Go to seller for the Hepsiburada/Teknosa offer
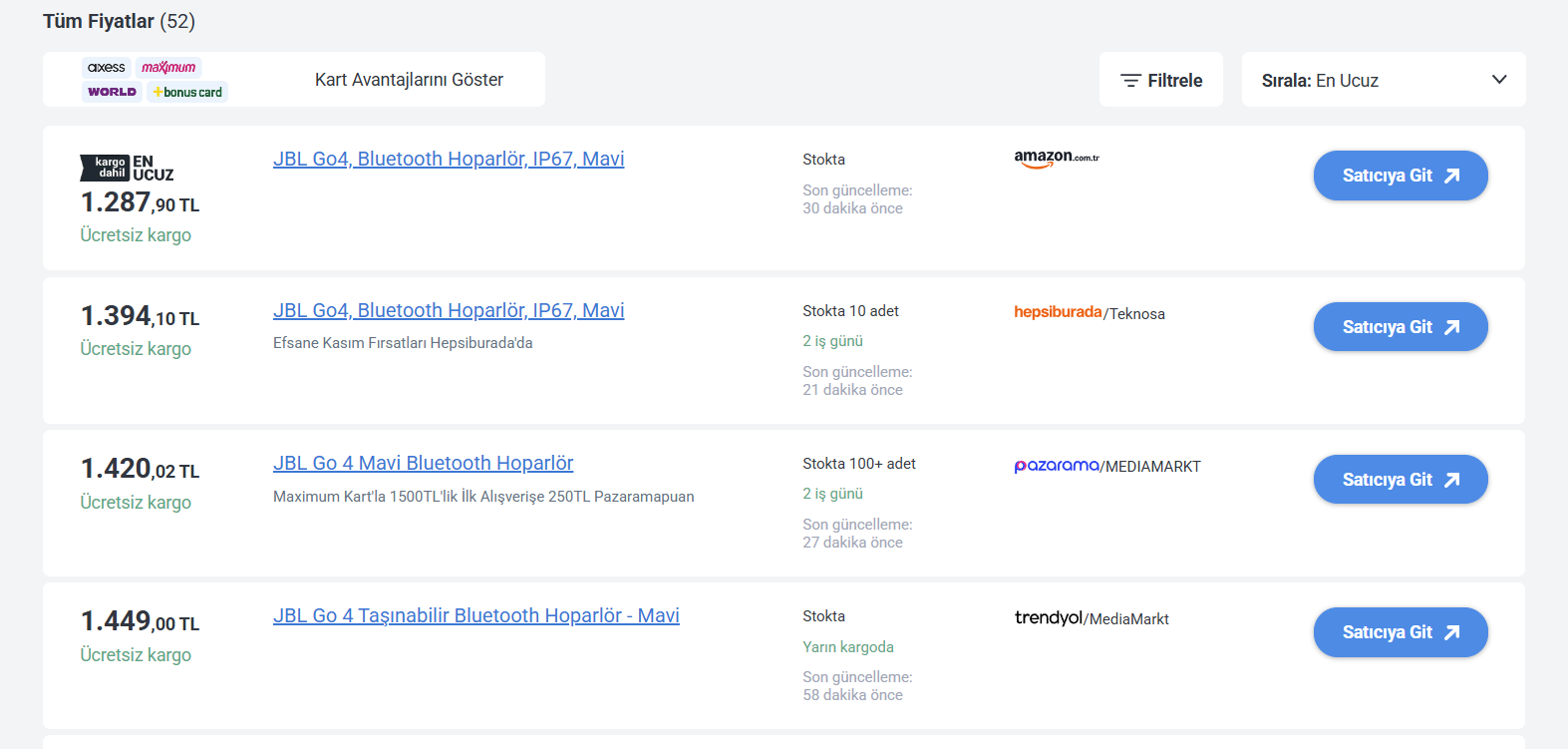Image resolution: width=1568 pixels, height=749 pixels. pyautogui.click(x=1401, y=327)
